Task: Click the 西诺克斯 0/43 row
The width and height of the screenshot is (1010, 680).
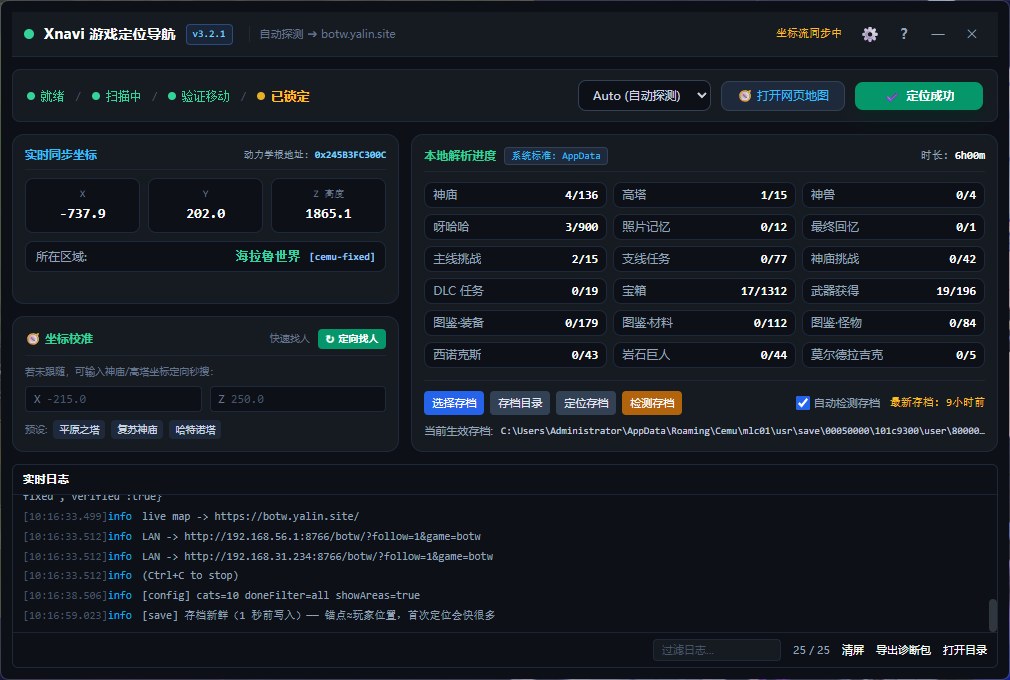Action: point(515,355)
